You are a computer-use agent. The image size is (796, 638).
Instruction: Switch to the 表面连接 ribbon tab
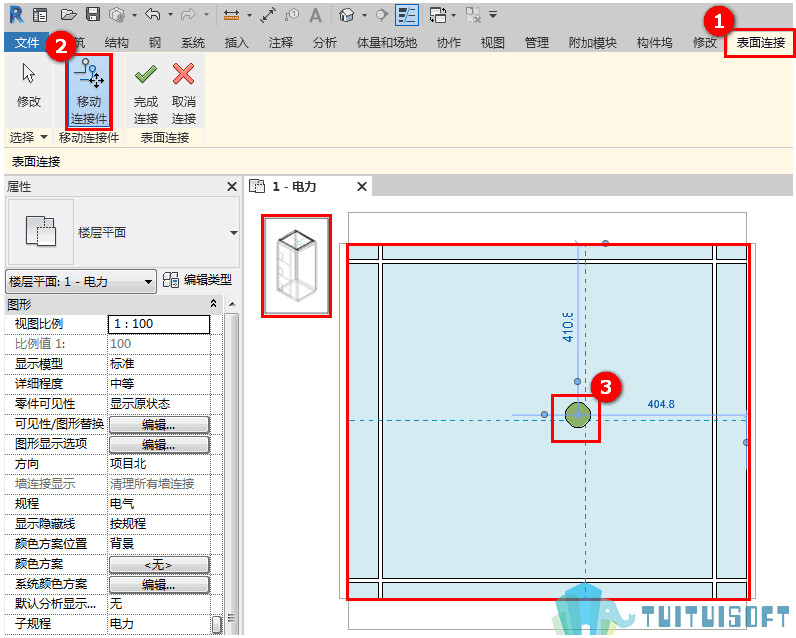coord(760,43)
